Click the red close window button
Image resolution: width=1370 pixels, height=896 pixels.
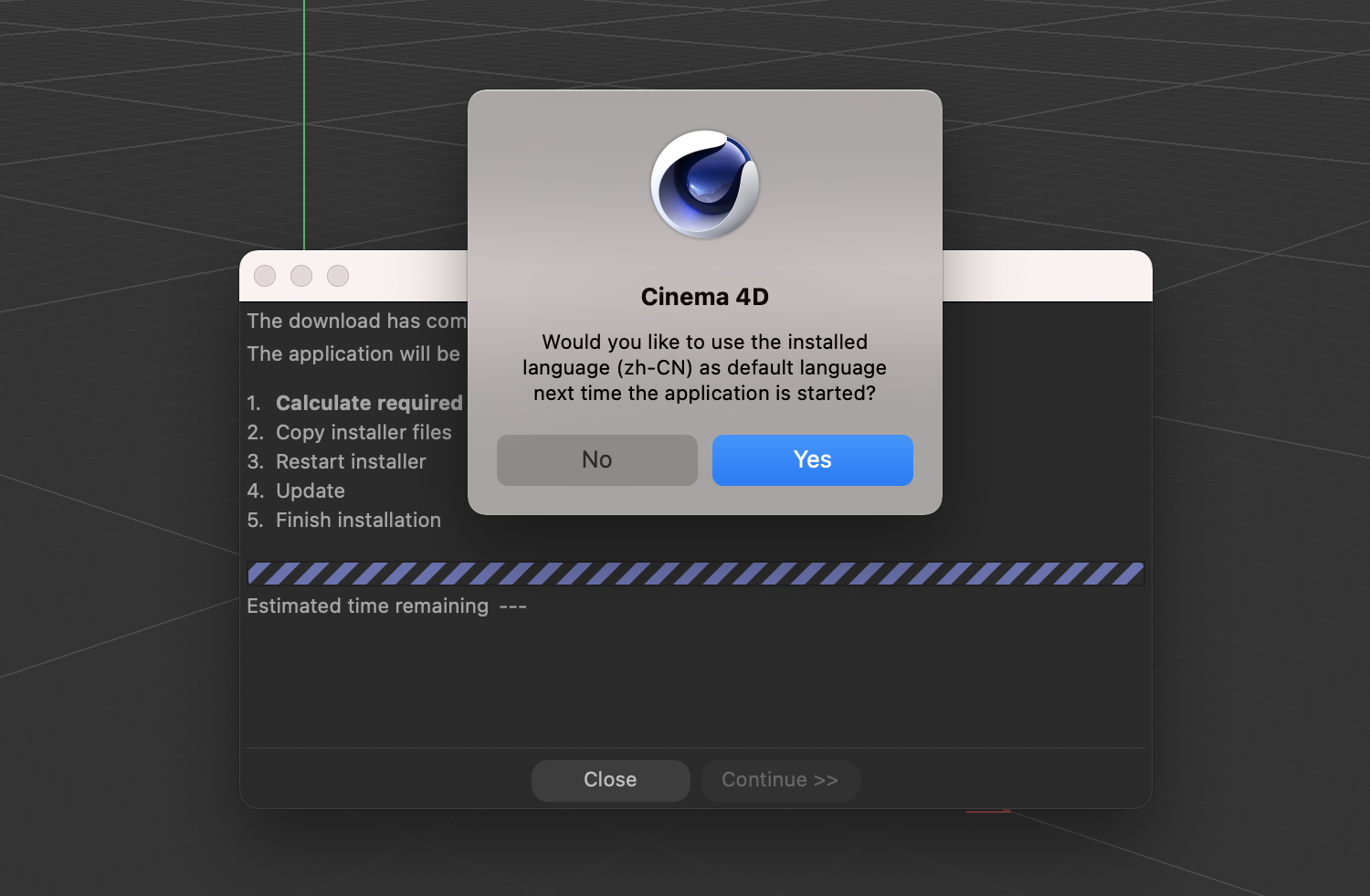tap(265, 276)
